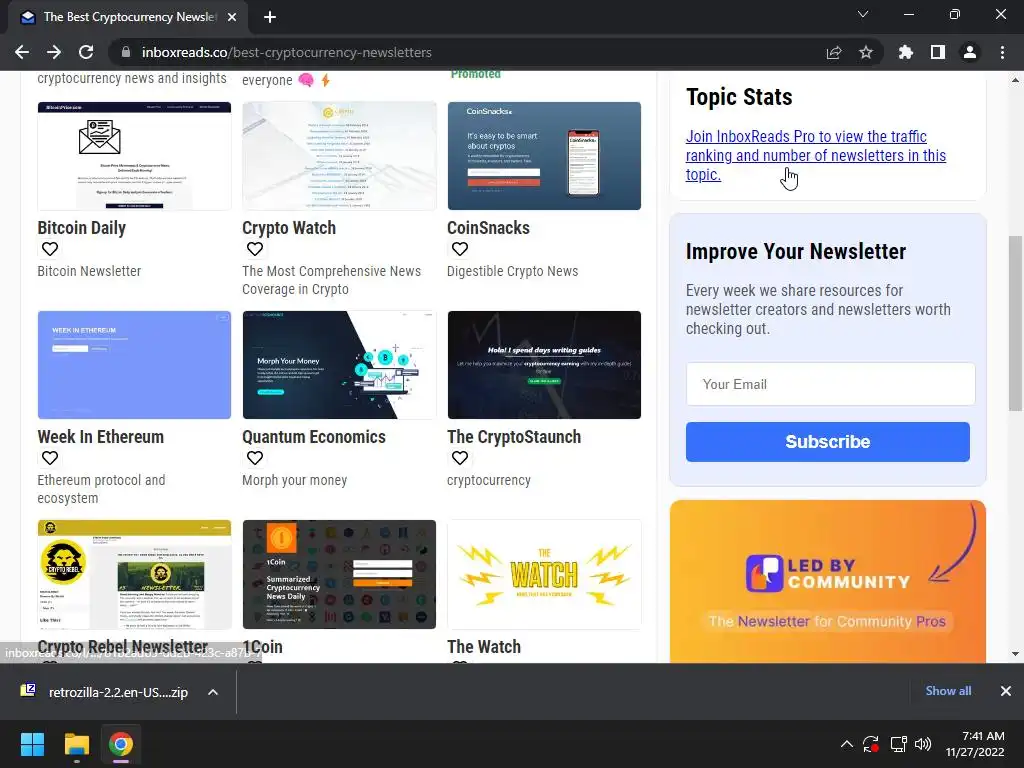Click the browser forward arrow
Viewport: 1024px width, 768px height.
coord(54,52)
